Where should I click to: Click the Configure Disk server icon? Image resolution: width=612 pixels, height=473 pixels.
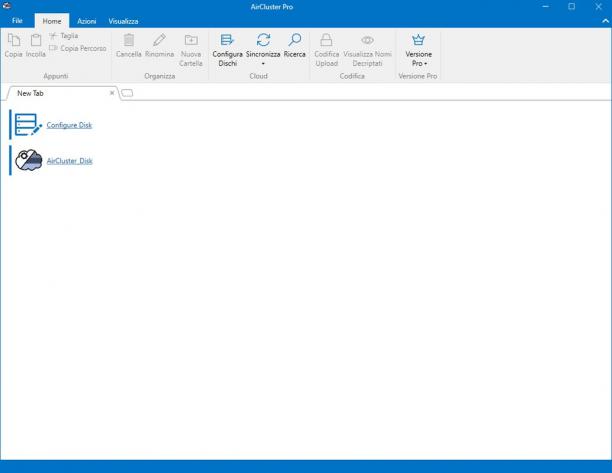pyautogui.click(x=28, y=124)
